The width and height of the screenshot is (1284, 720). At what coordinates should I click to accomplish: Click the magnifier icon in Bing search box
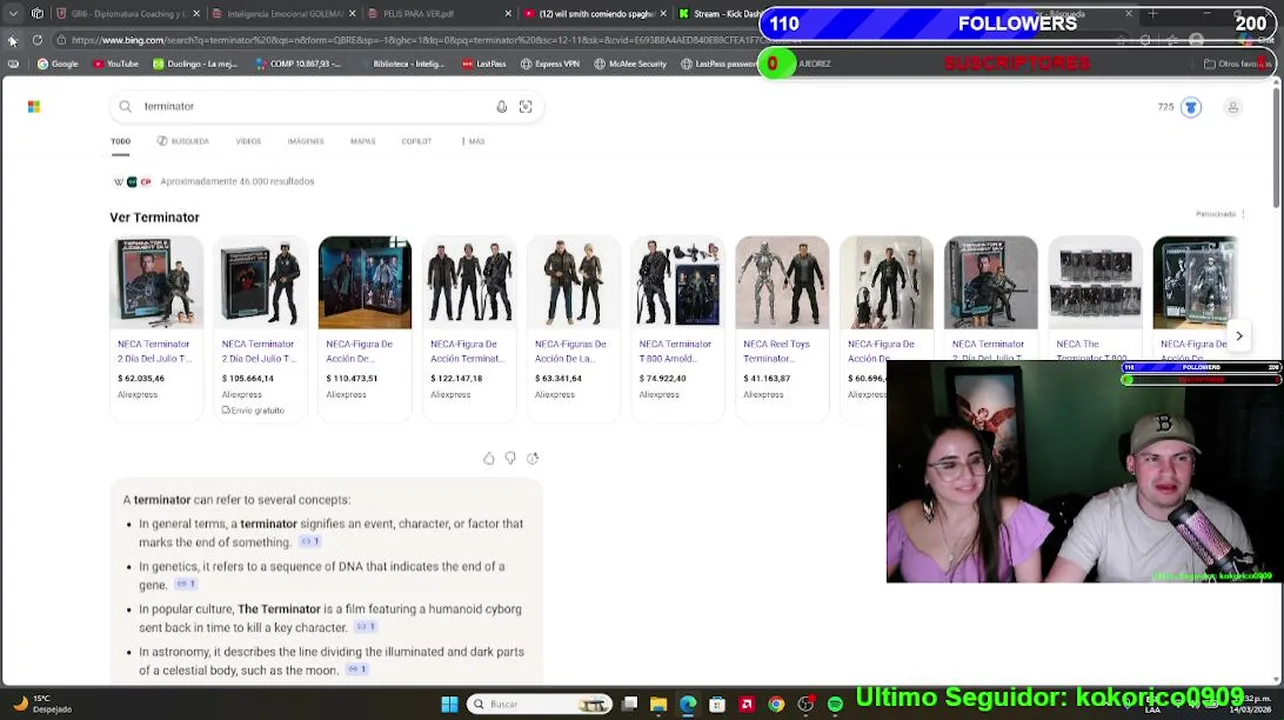pyautogui.click(x=125, y=106)
